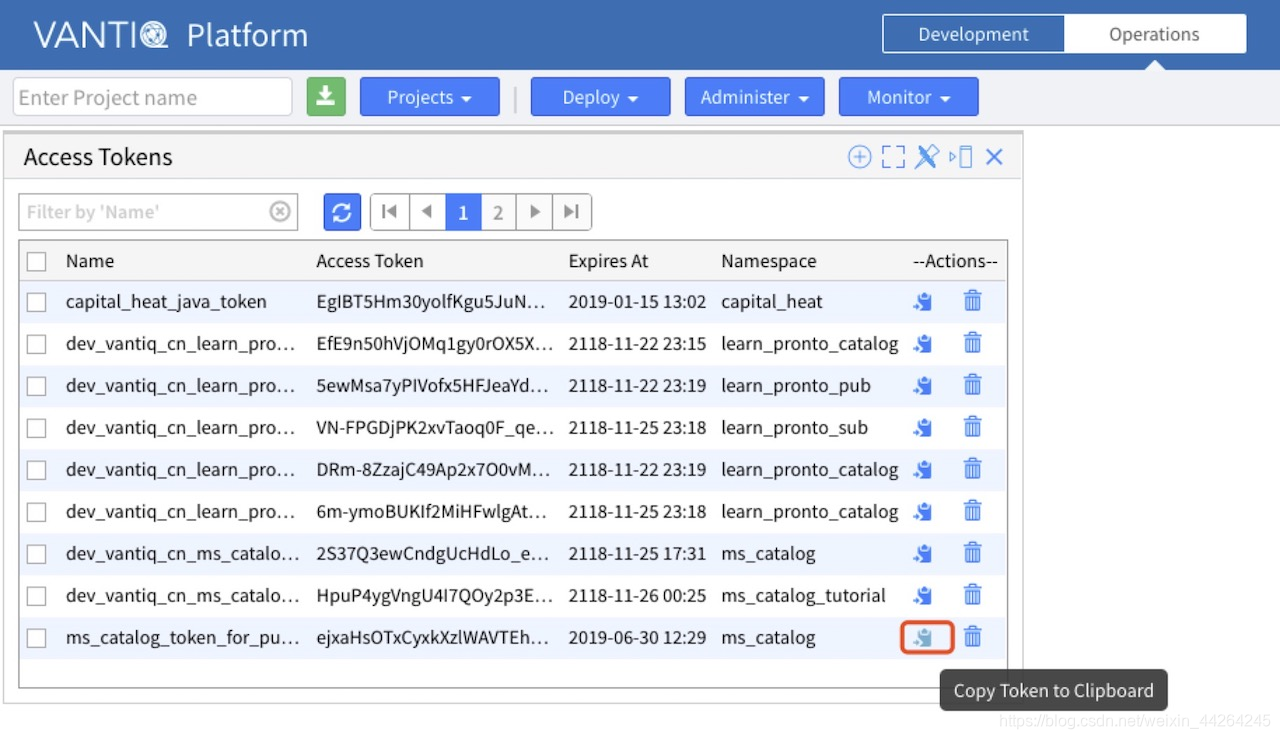Image resolution: width=1280 pixels, height=739 pixels.
Task: Select checkbox of learn_pronto_sub row
Action: 37,428
